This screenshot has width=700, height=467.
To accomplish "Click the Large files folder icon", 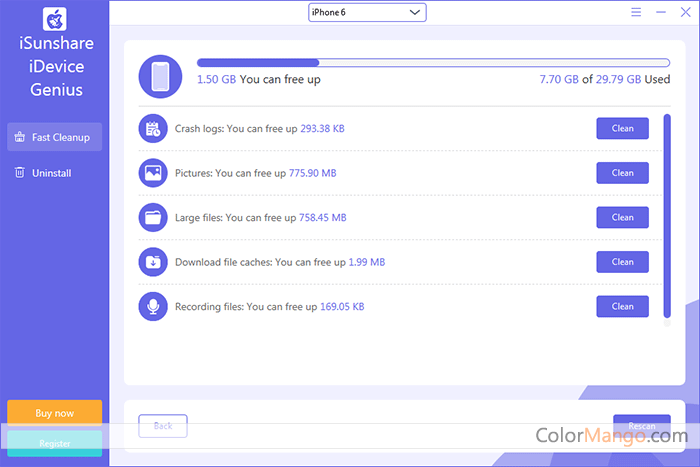I will [153, 217].
